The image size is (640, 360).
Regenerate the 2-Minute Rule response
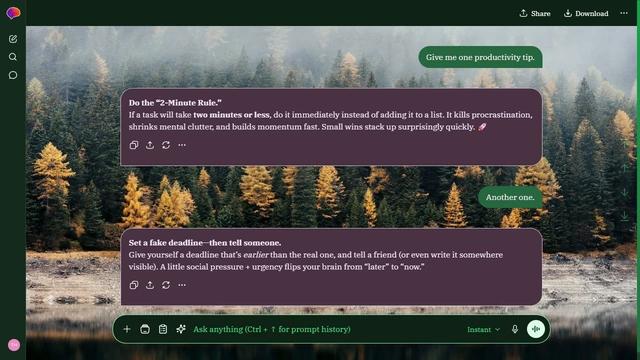[166, 145]
